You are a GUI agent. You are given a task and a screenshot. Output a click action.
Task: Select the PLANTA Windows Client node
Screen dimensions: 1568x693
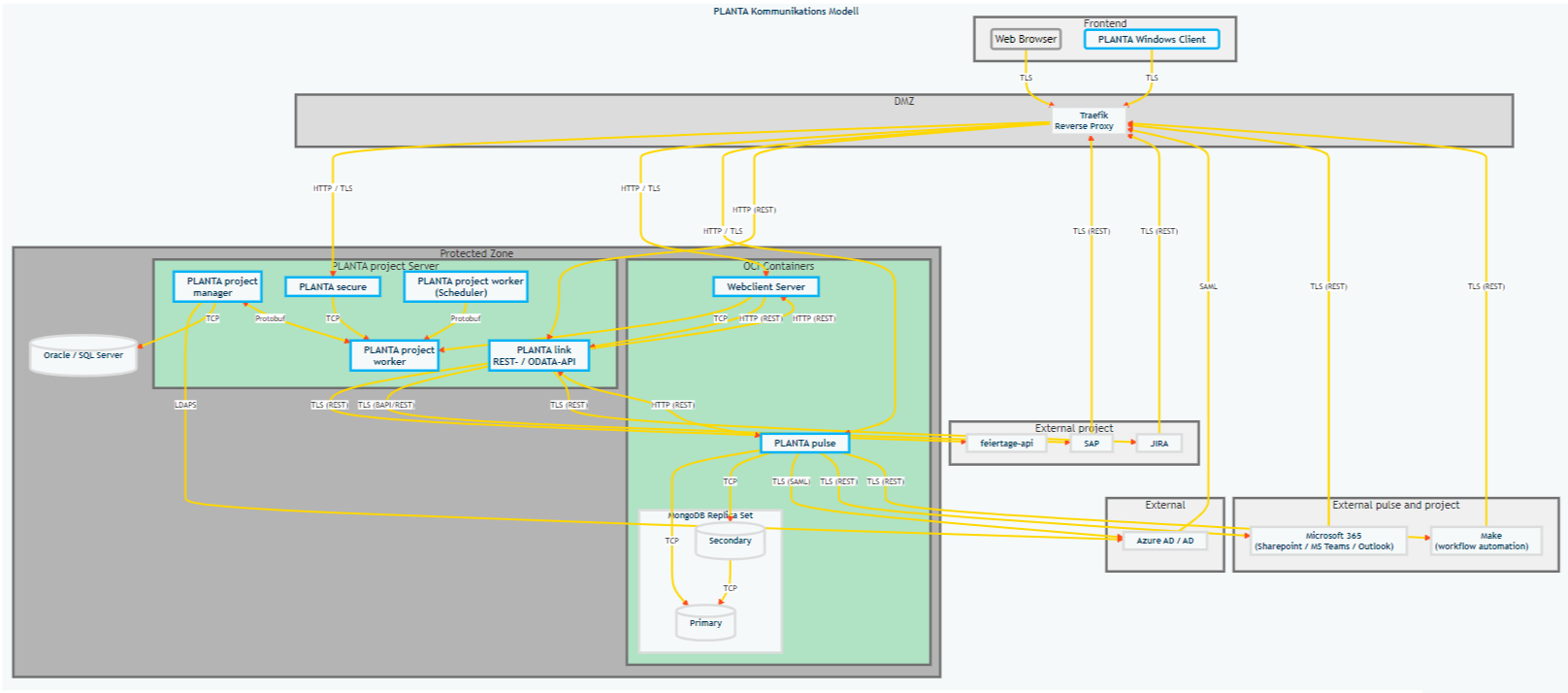[x=1151, y=40]
